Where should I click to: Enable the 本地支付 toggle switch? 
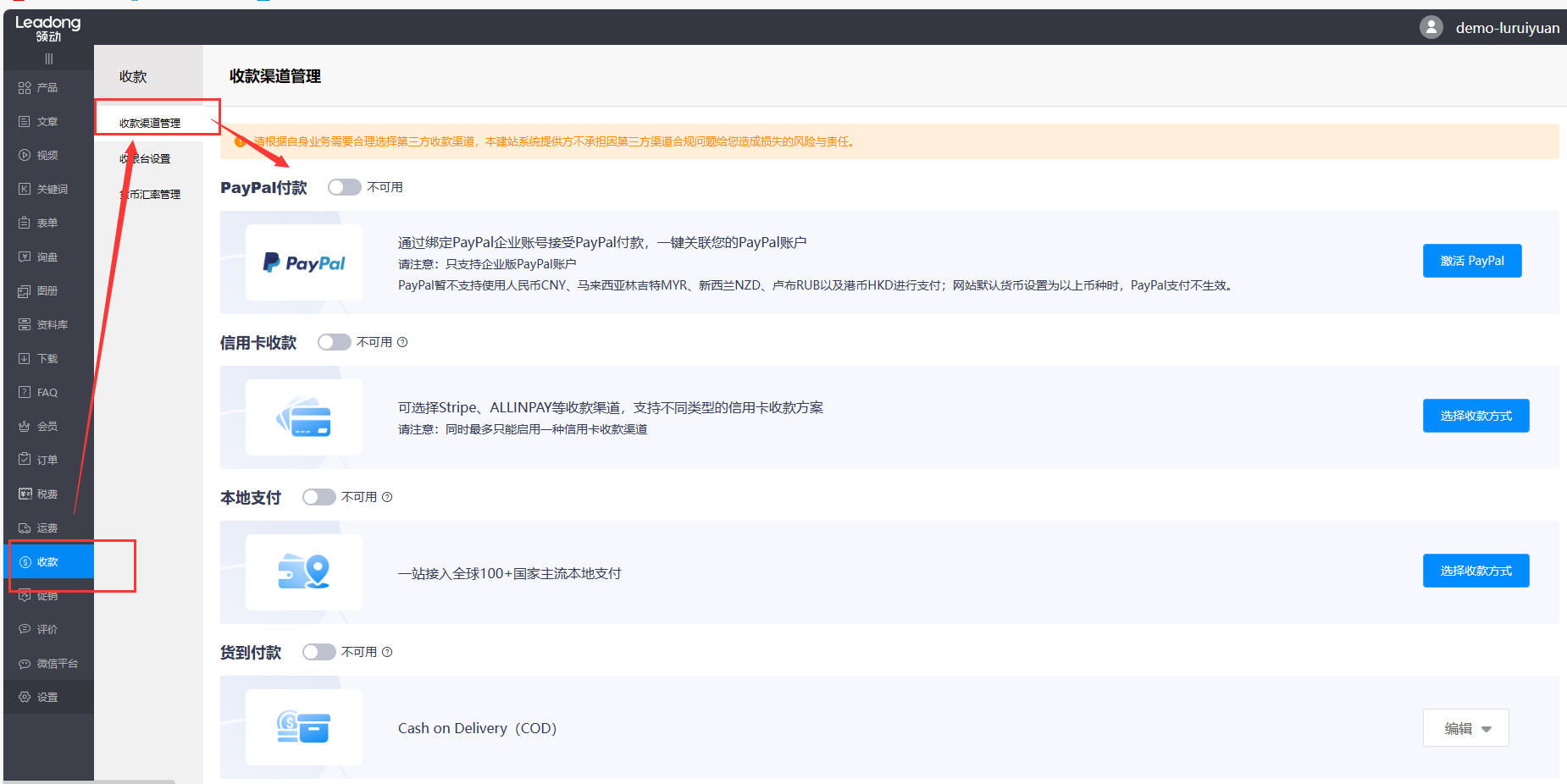click(318, 497)
